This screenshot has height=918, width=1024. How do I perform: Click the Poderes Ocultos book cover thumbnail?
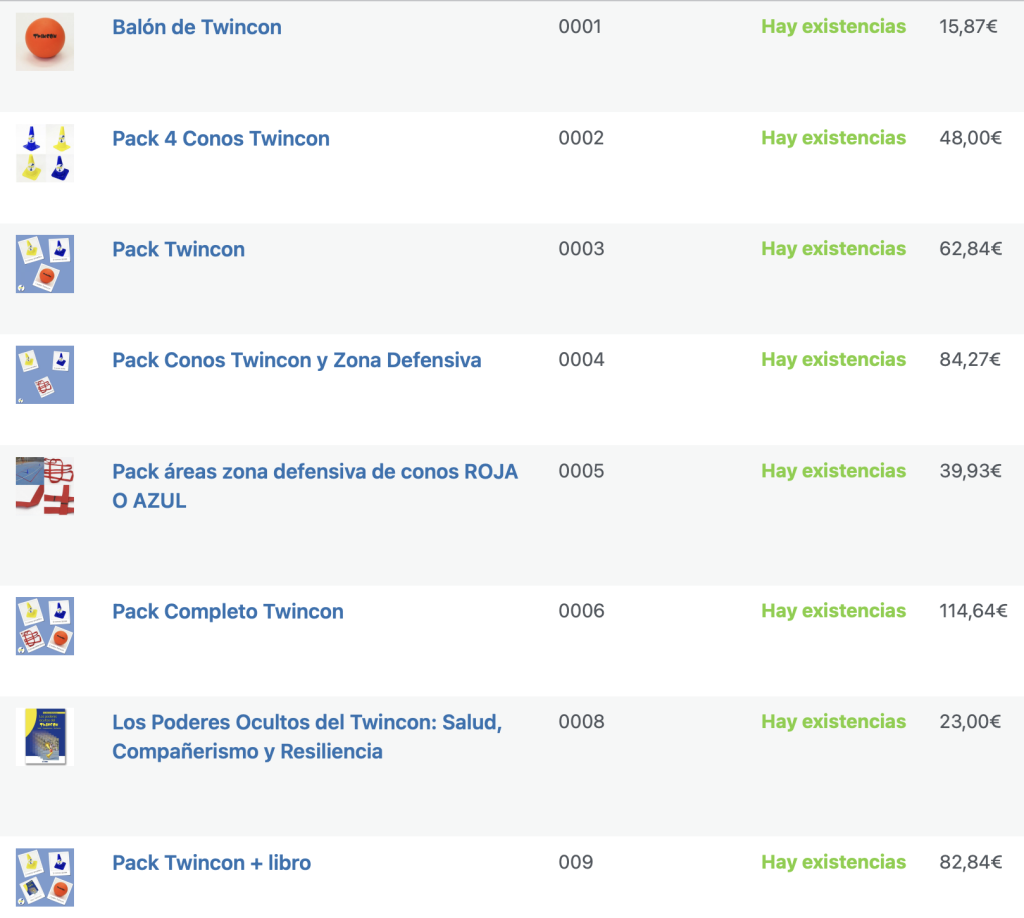pyautogui.click(x=44, y=736)
